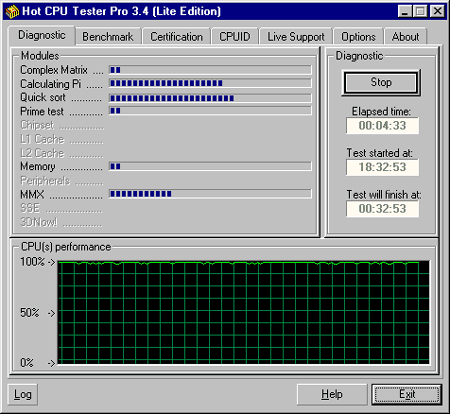Click the Quick sort progress bar
This screenshot has height=414, width=450.
[210, 98]
